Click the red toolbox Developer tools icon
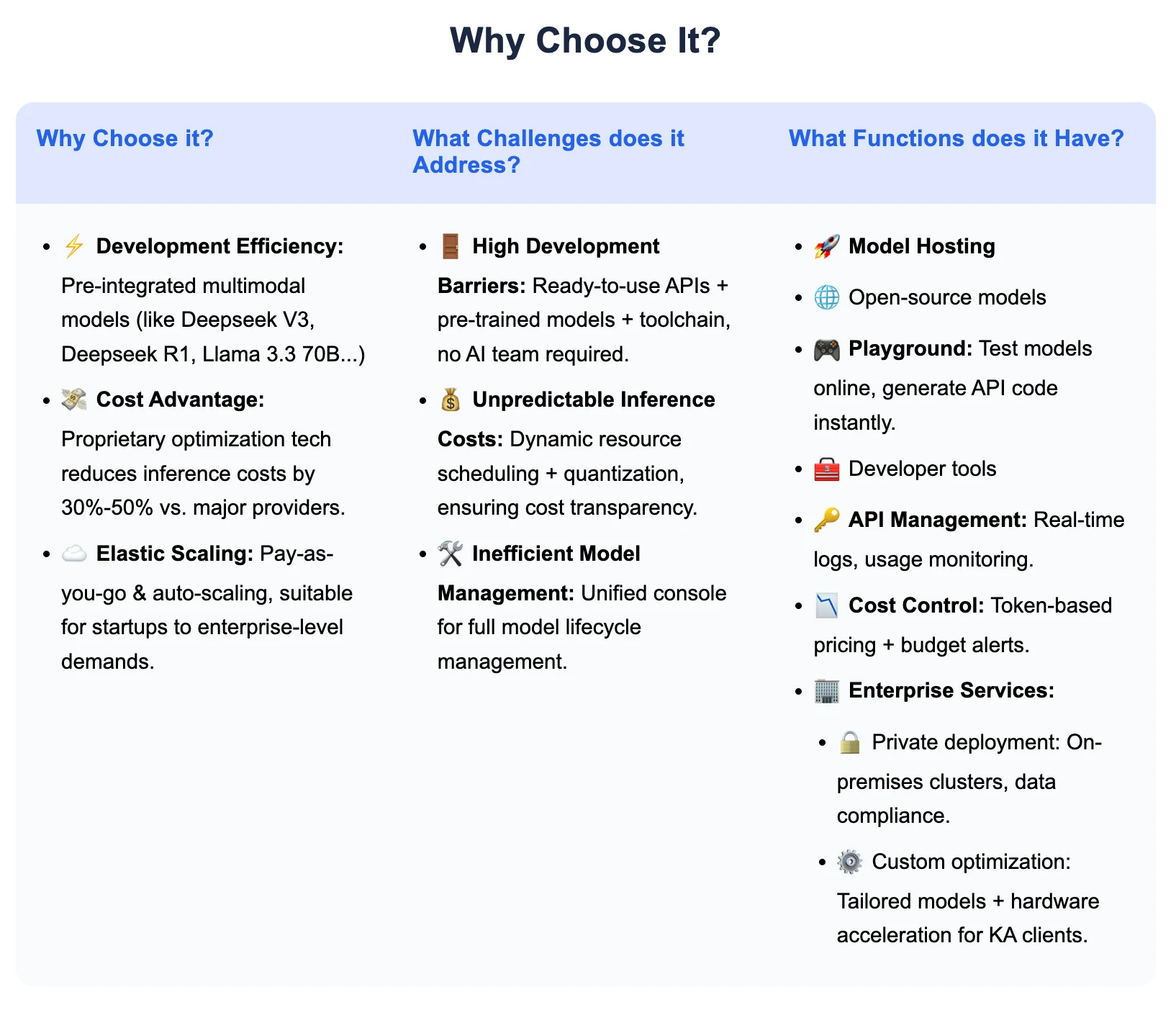Screen dimensions: 1176x1015 [x=827, y=469]
